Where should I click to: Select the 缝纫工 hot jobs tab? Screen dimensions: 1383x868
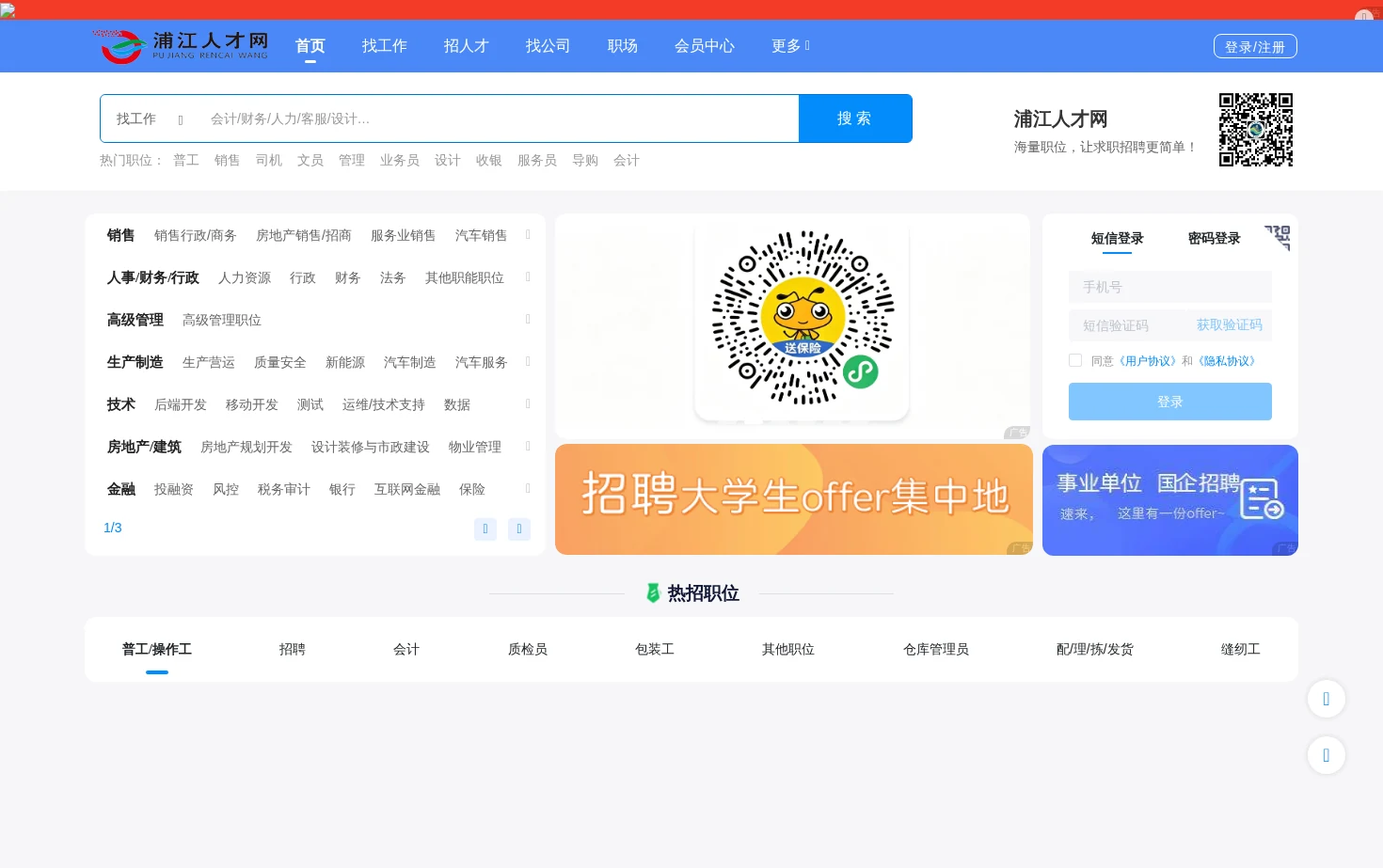coord(1241,649)
